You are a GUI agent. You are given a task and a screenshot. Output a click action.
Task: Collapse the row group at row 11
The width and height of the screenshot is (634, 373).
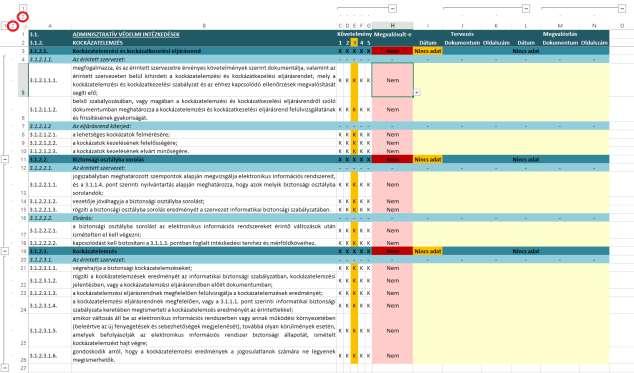[x=5, y=159]
